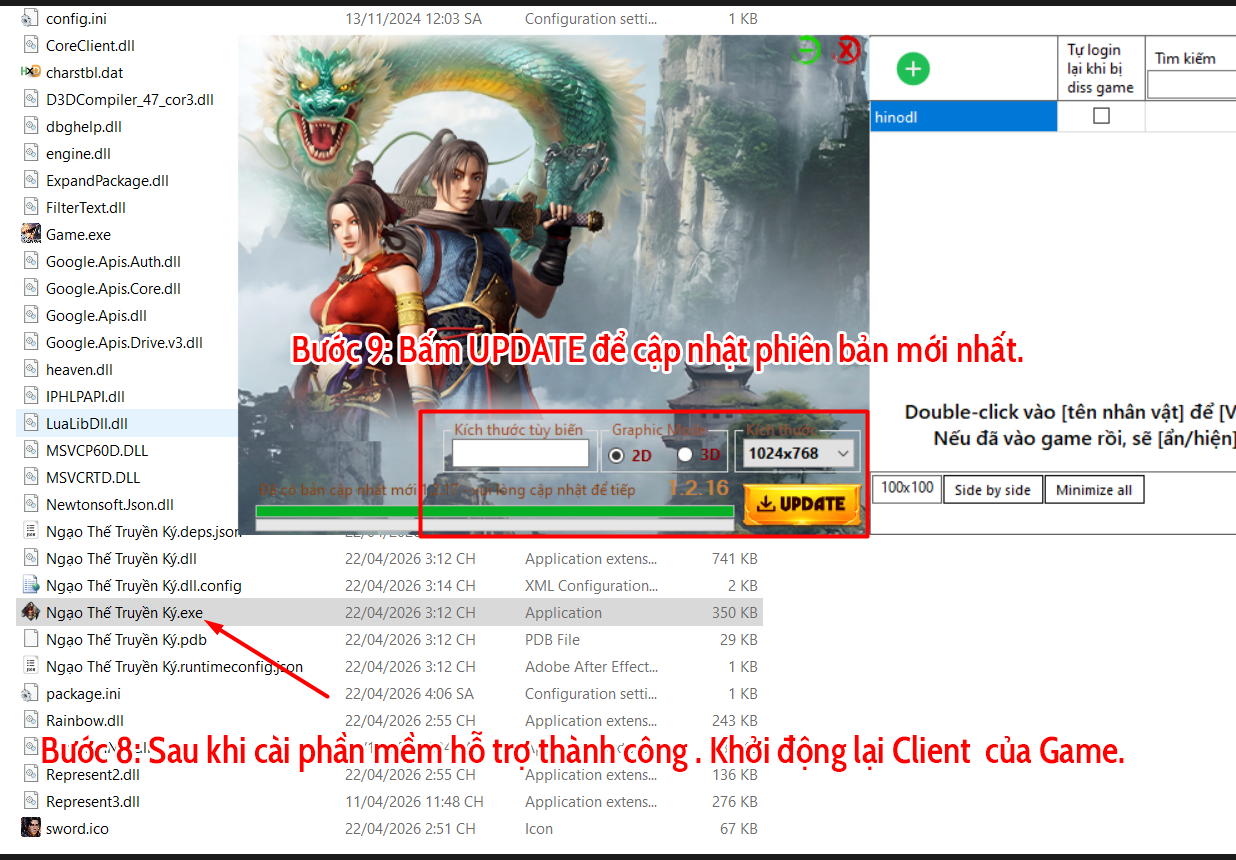Click the custom size input field
The image size is (1236, 860).
coord(521,454)
